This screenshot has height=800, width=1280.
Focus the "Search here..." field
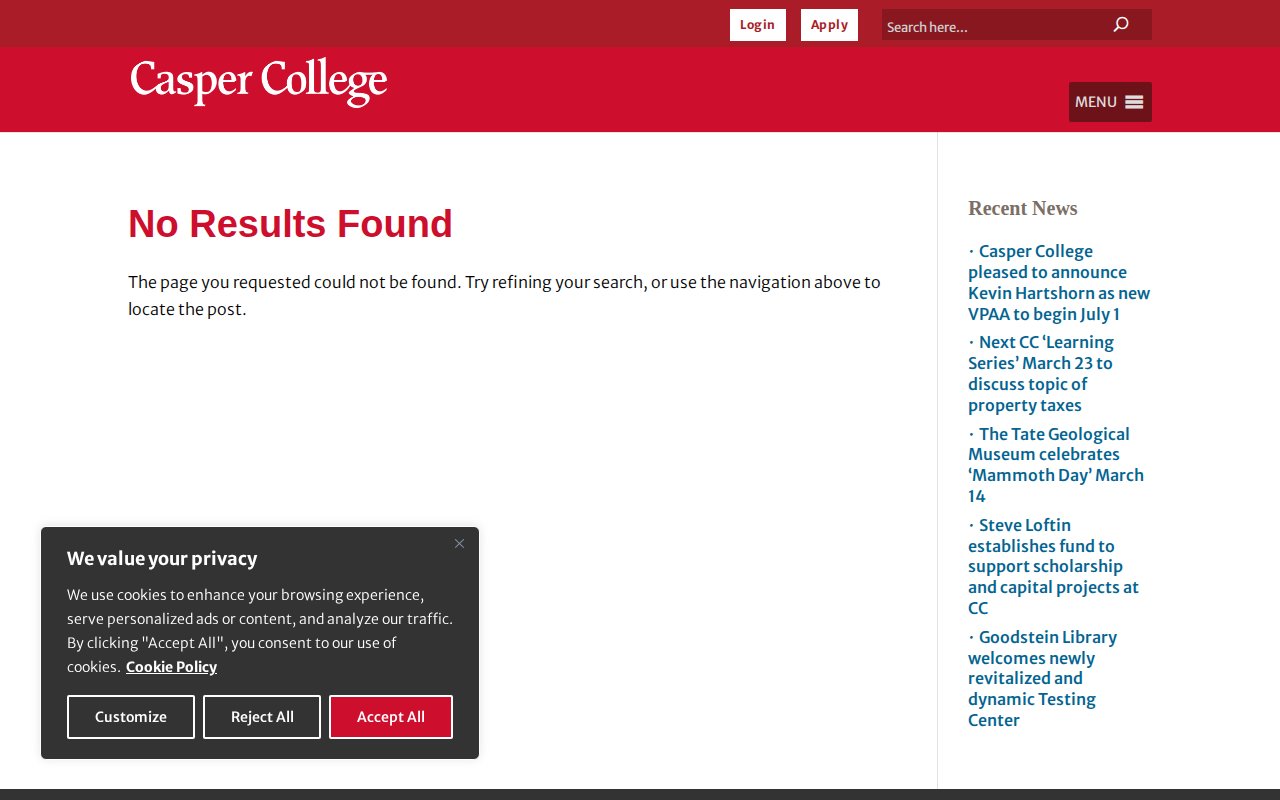[x=995, y=26]
